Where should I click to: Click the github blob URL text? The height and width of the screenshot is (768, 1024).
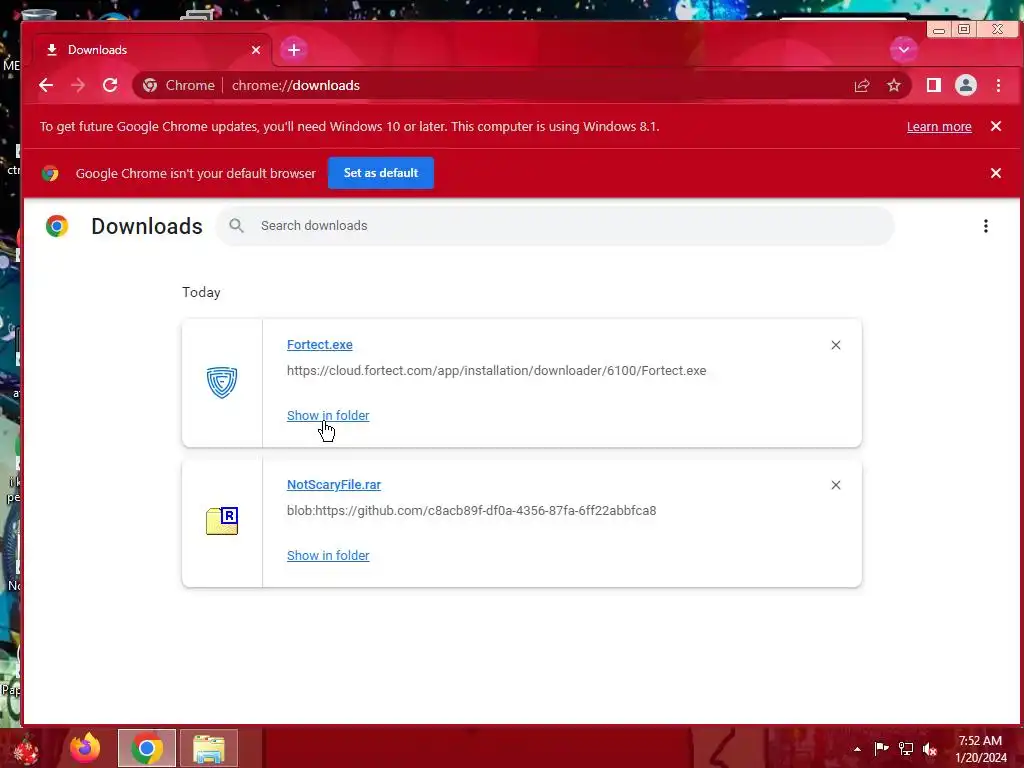[472, 510]
